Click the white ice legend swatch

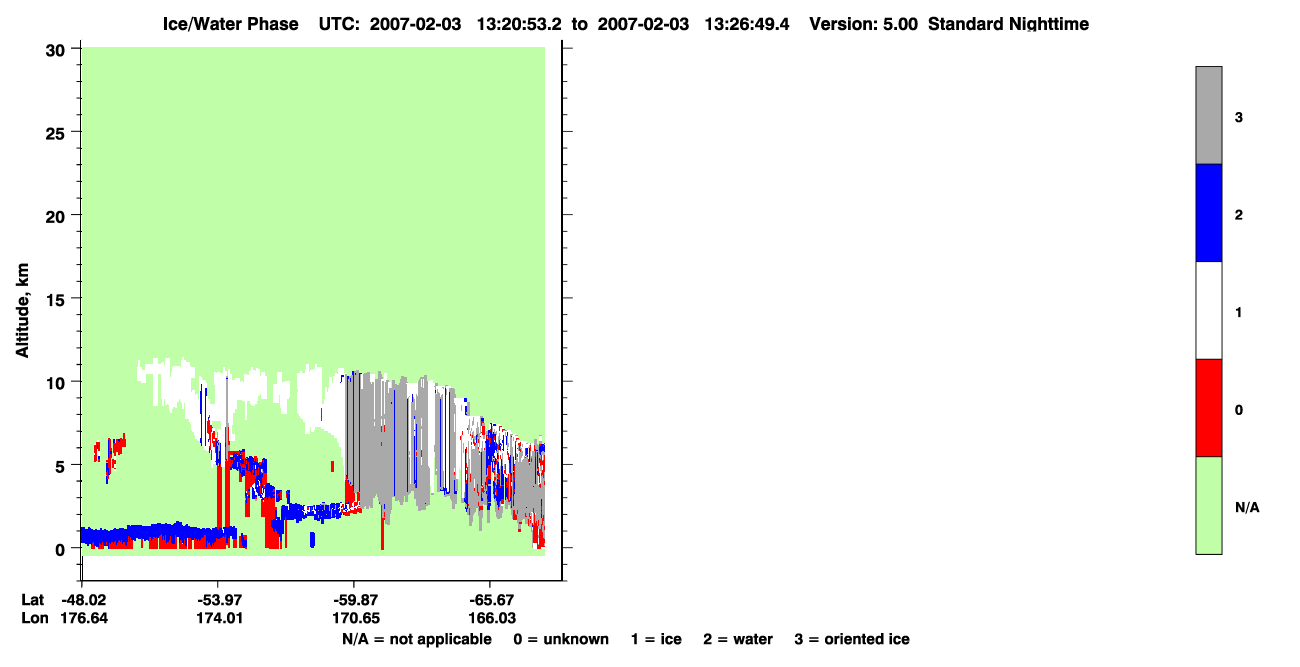point(1209,311)
